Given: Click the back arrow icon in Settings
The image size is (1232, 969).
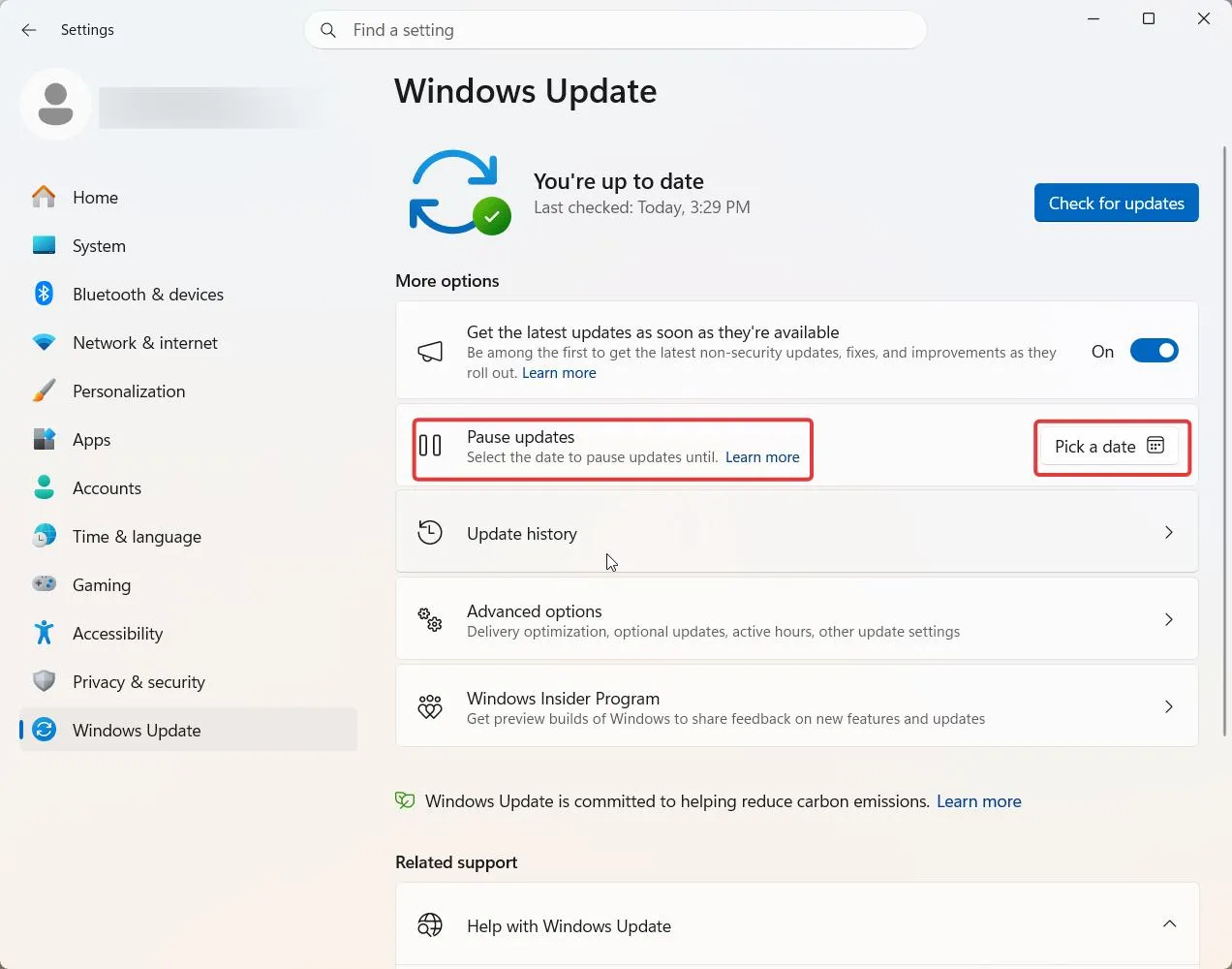Looking at the screenshot, I should [x=29, y=30].
